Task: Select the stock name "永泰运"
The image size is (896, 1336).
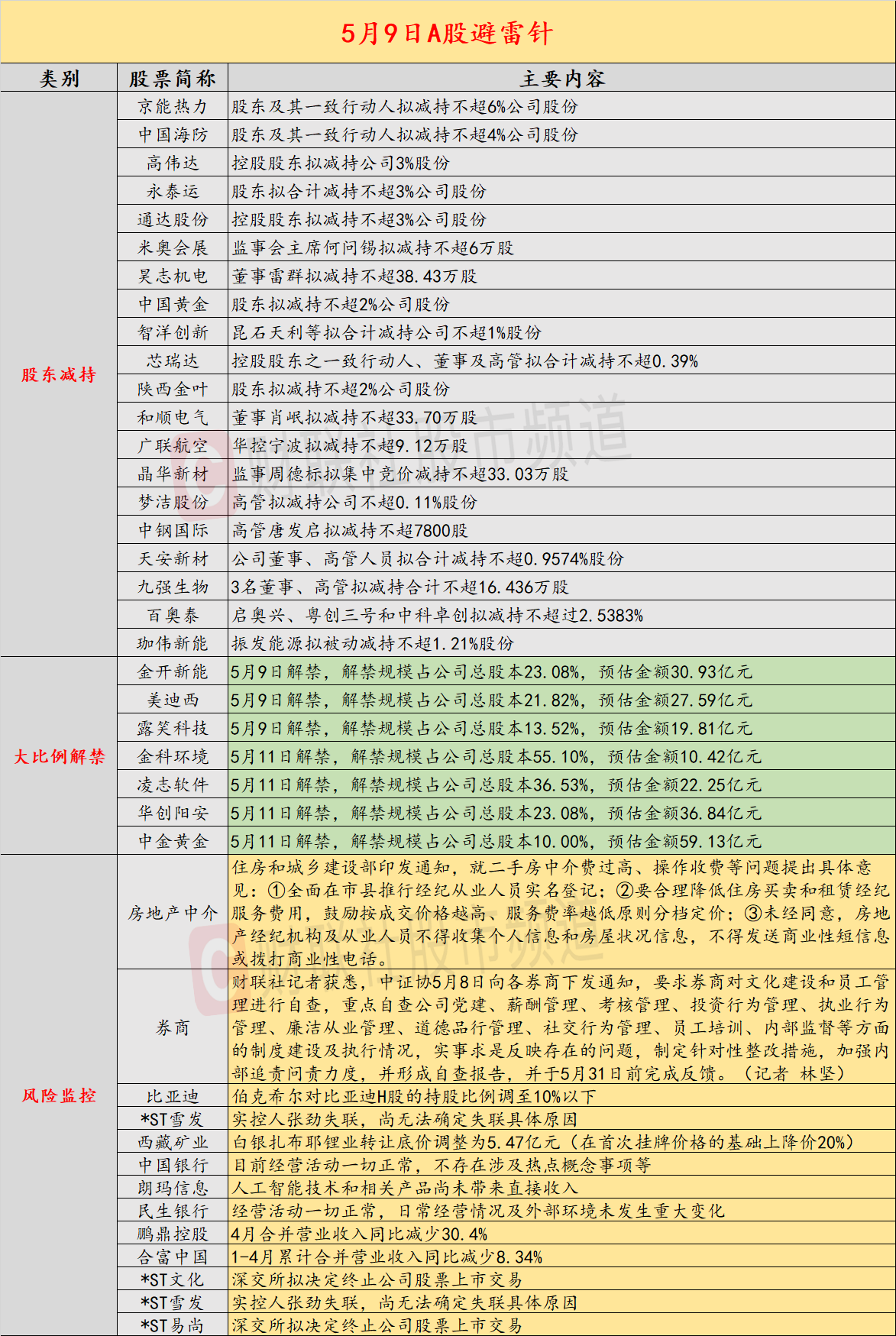Action: pyautogui.click(x=173, y=191)
